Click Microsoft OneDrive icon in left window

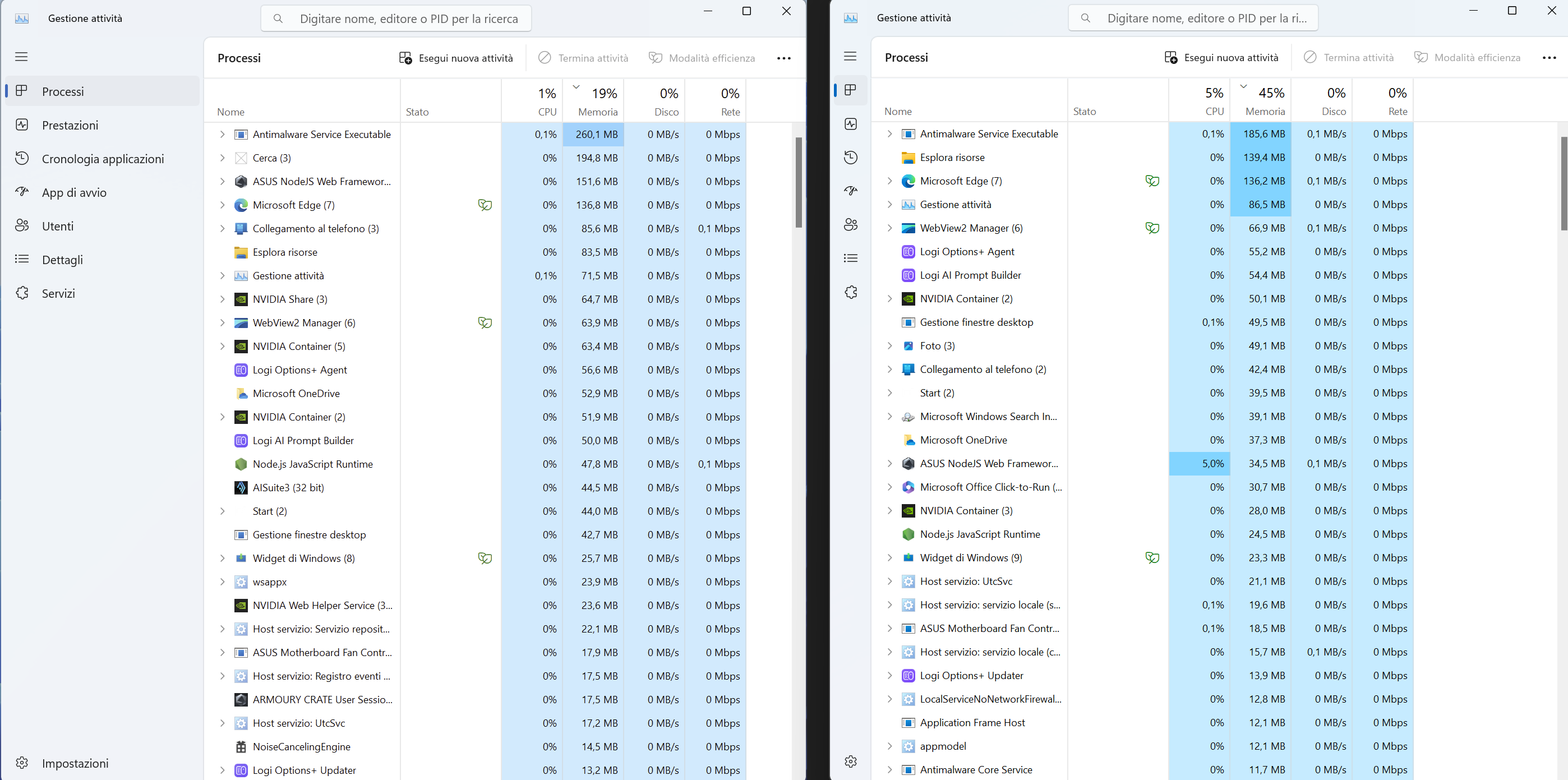click(241, 394)
